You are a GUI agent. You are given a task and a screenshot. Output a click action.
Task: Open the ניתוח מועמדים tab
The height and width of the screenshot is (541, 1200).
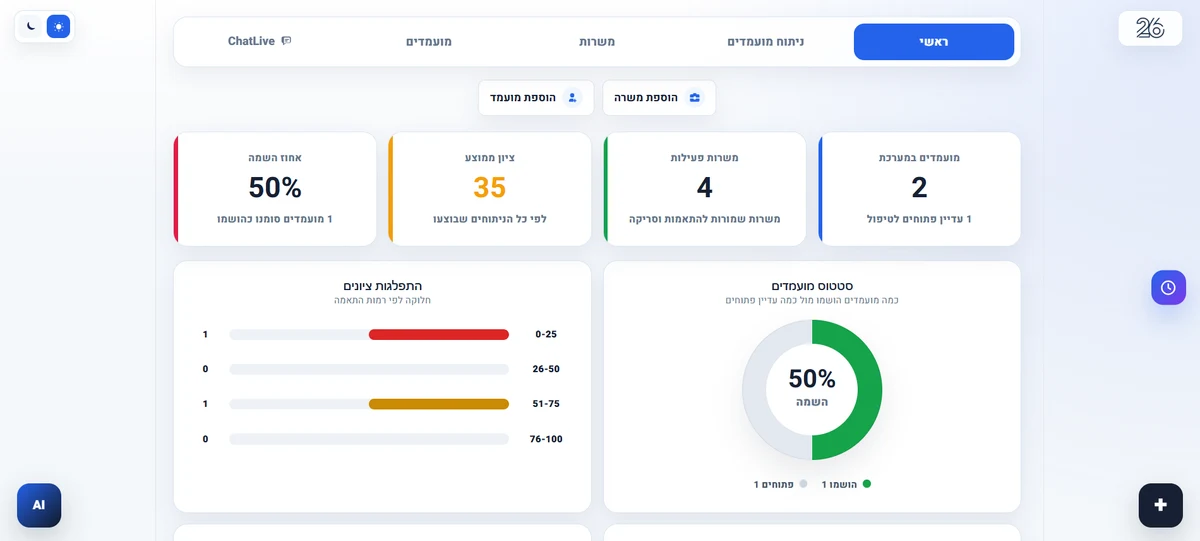click(x=765, y=42)
